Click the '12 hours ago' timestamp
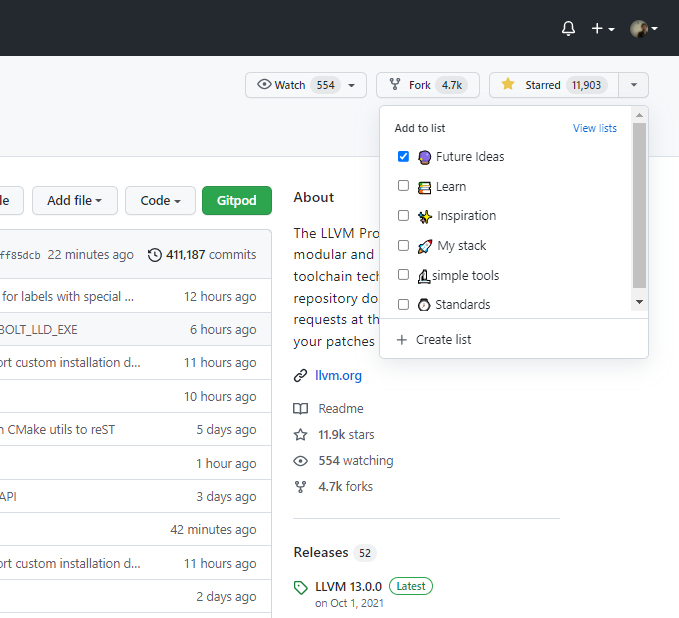 tap(220, 297)
